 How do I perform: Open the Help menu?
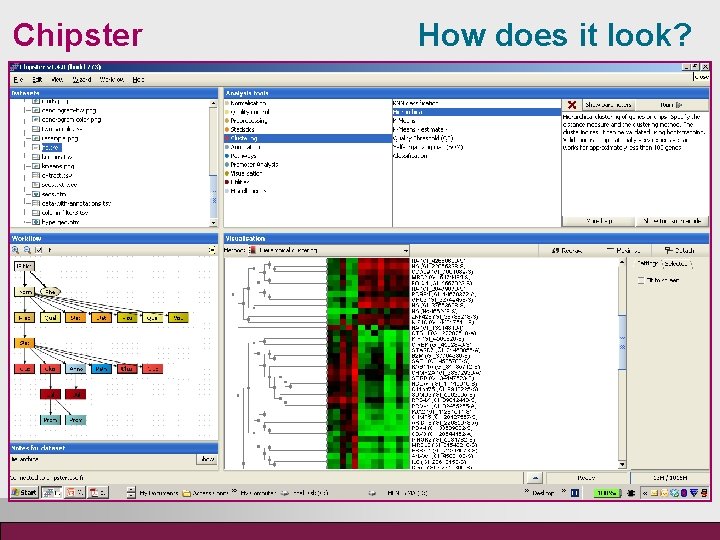[138, 80]
